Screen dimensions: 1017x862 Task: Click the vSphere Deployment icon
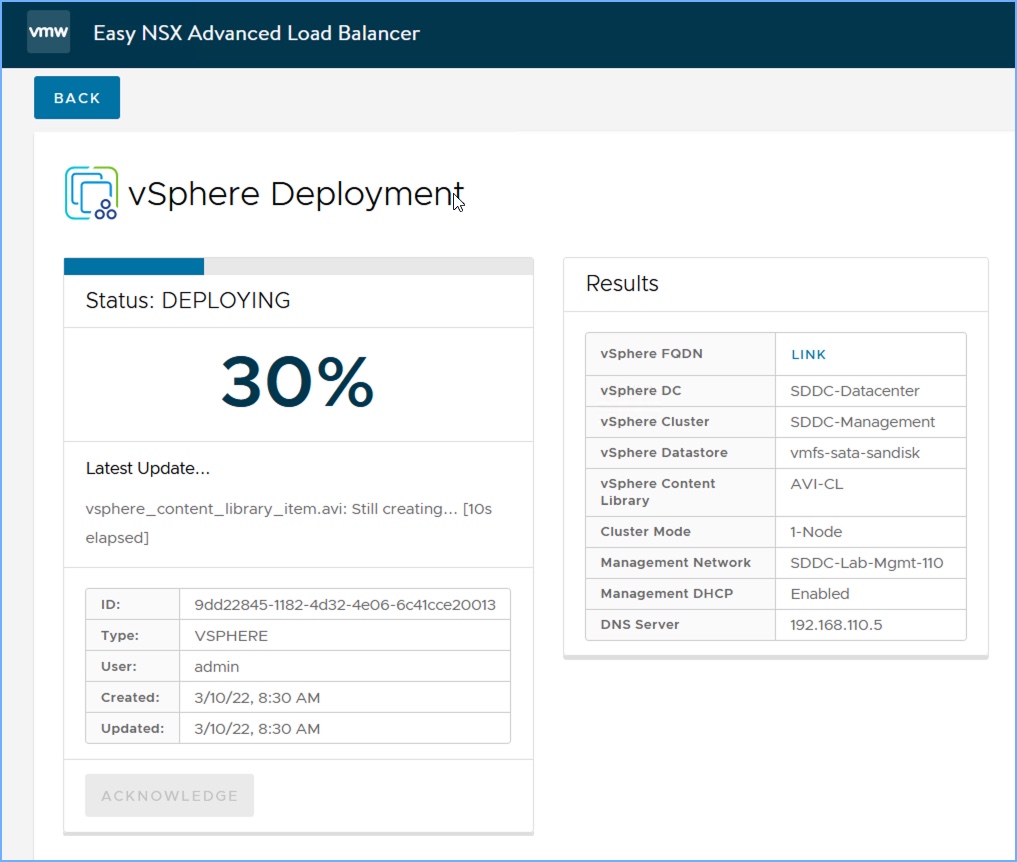coord(91,193)
